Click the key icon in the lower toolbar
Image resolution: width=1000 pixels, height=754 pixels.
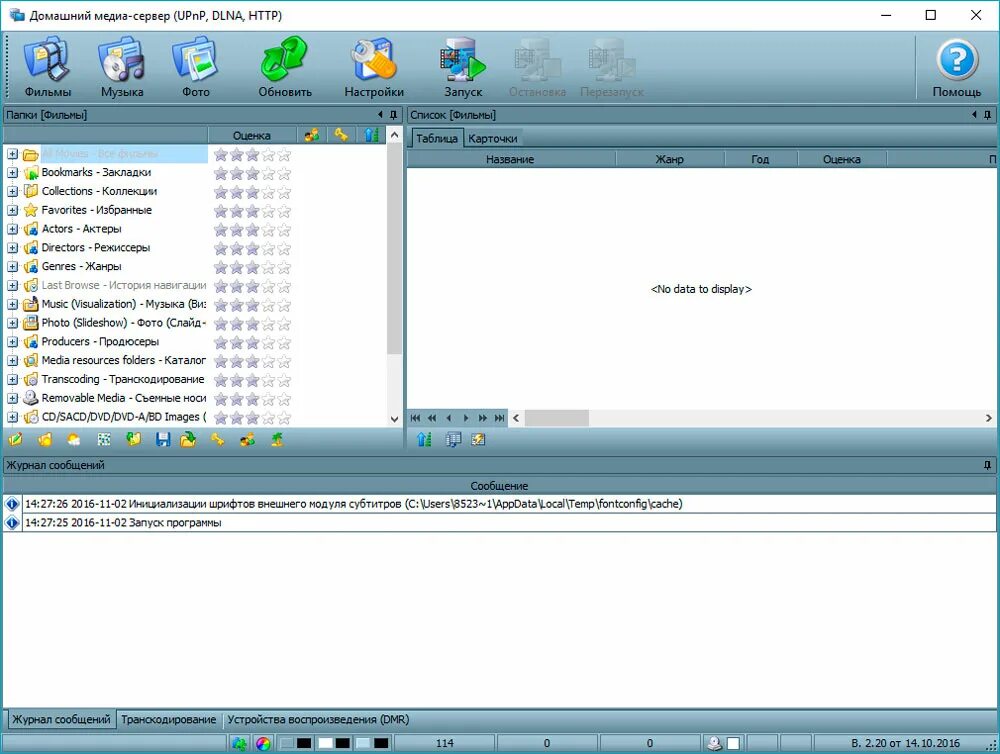tap(219, 439)
